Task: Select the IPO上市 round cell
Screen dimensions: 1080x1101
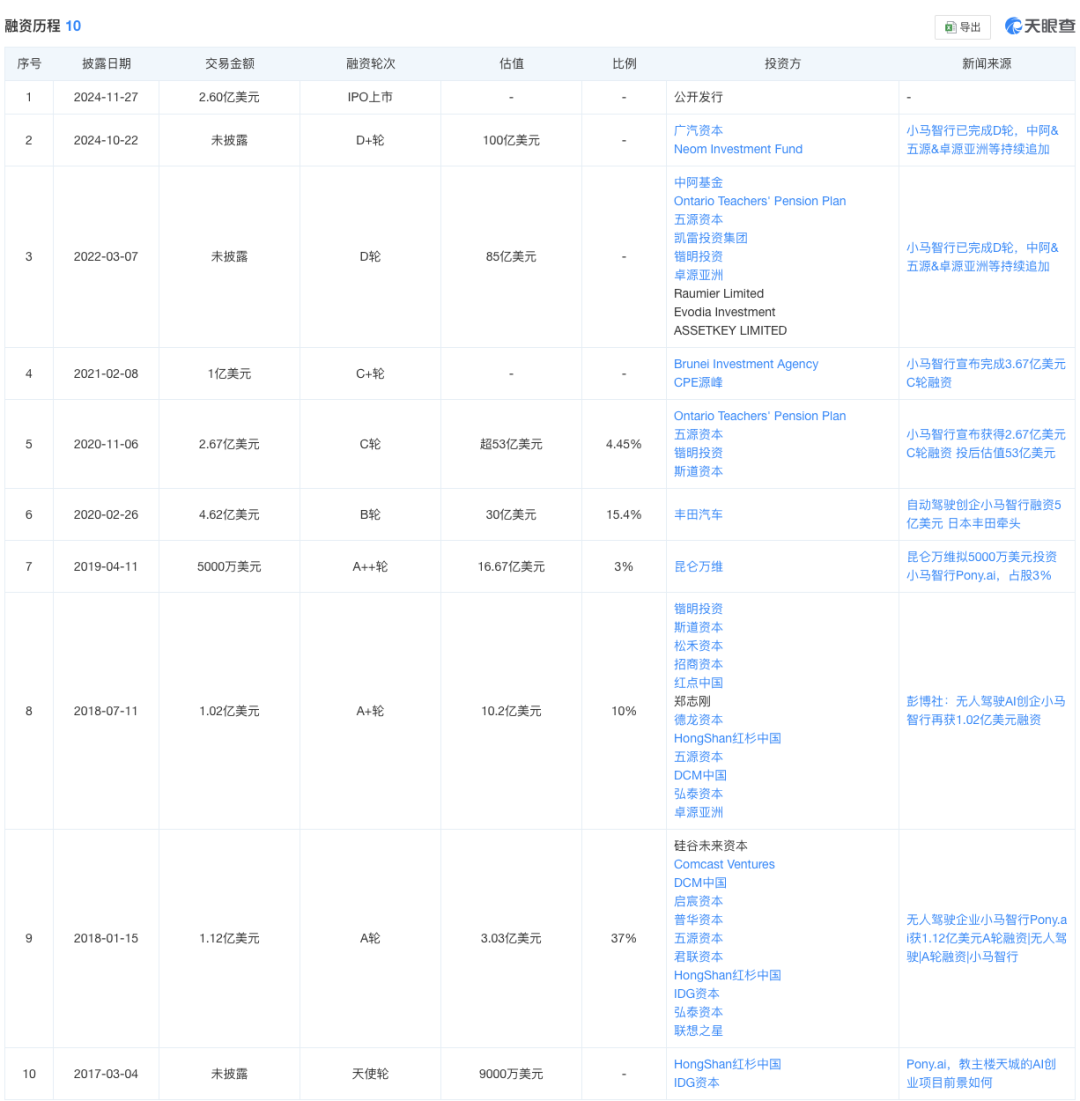Action: 370,98
